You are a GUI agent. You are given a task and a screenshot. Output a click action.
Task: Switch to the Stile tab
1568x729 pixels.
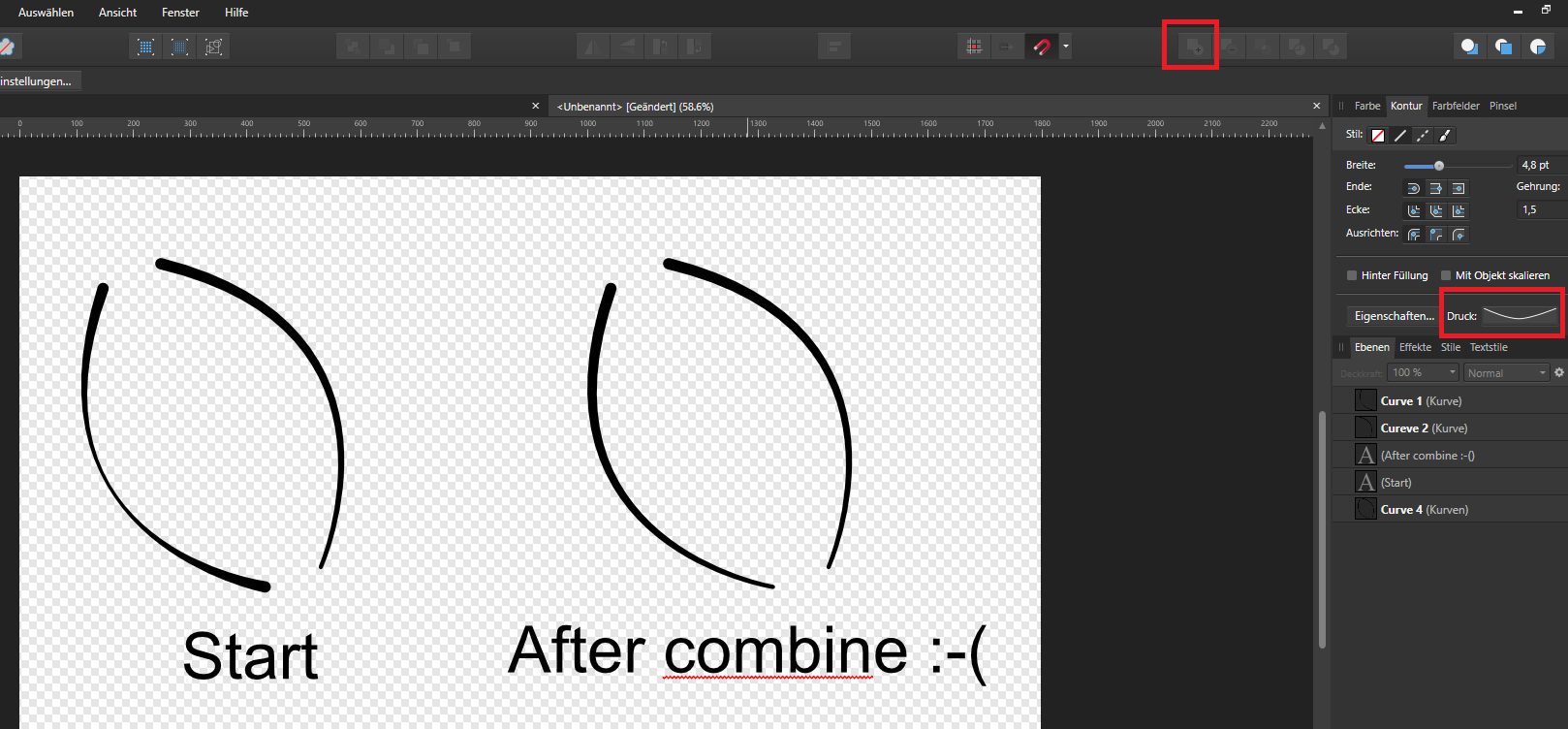pos(1450,347)
